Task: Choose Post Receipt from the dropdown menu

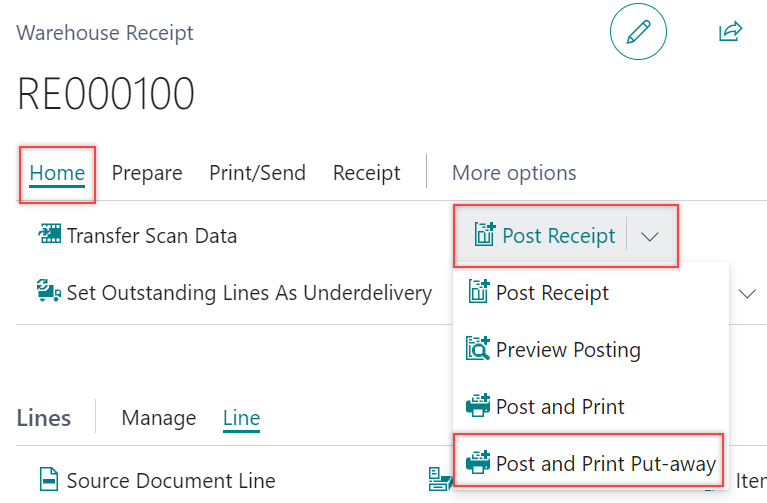Action: [x=552, y=293]
